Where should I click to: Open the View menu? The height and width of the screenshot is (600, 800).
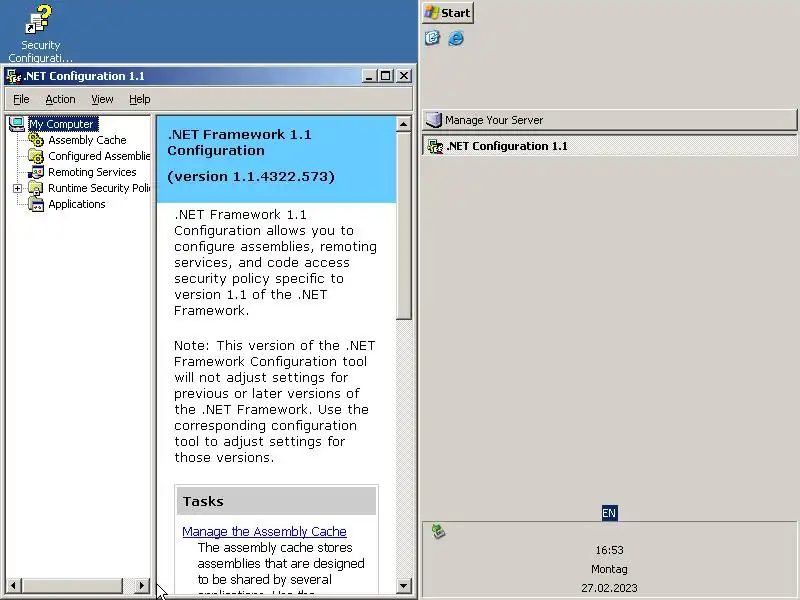pyautogui.click(x=102, y=99)
